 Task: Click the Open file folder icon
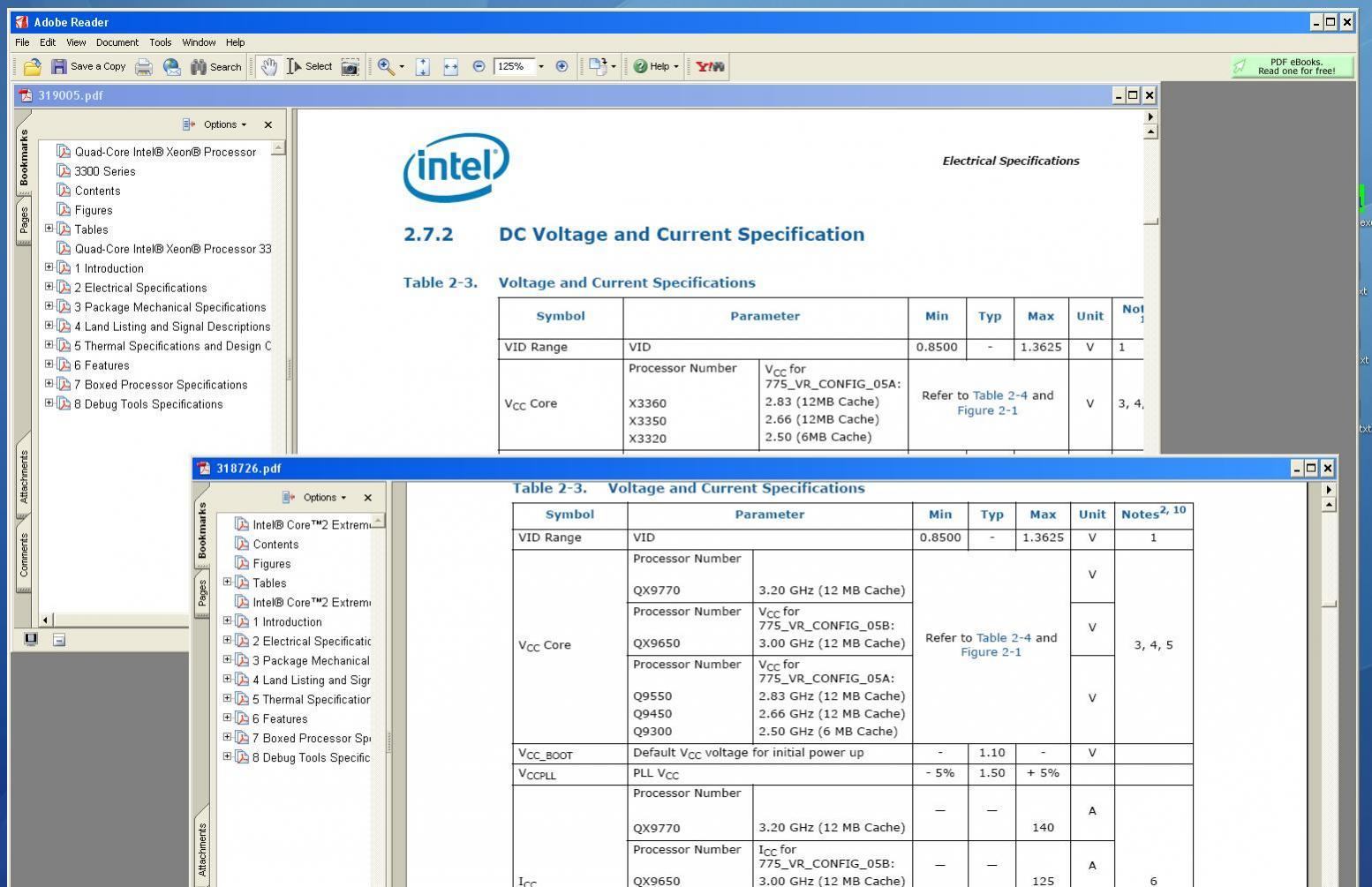click(32, 66)
